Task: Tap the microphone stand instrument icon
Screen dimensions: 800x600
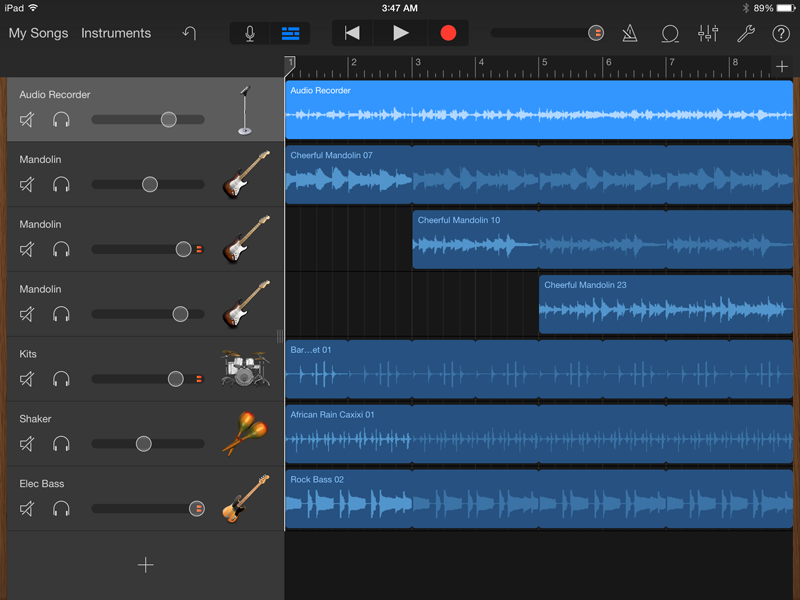Action: (245, 110)
